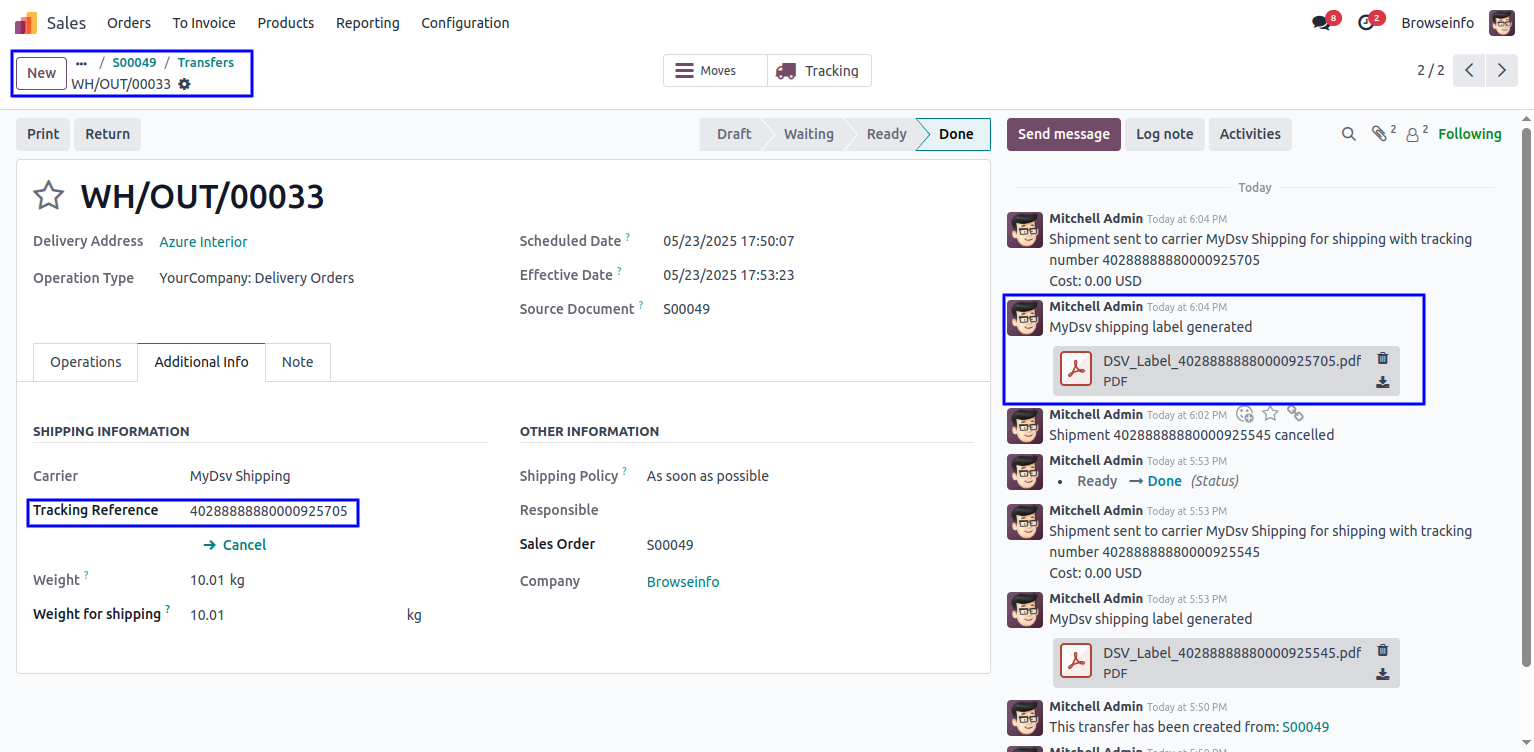Switch to the Operations tab
1534x752 pixels.
(x=86, y=362)
